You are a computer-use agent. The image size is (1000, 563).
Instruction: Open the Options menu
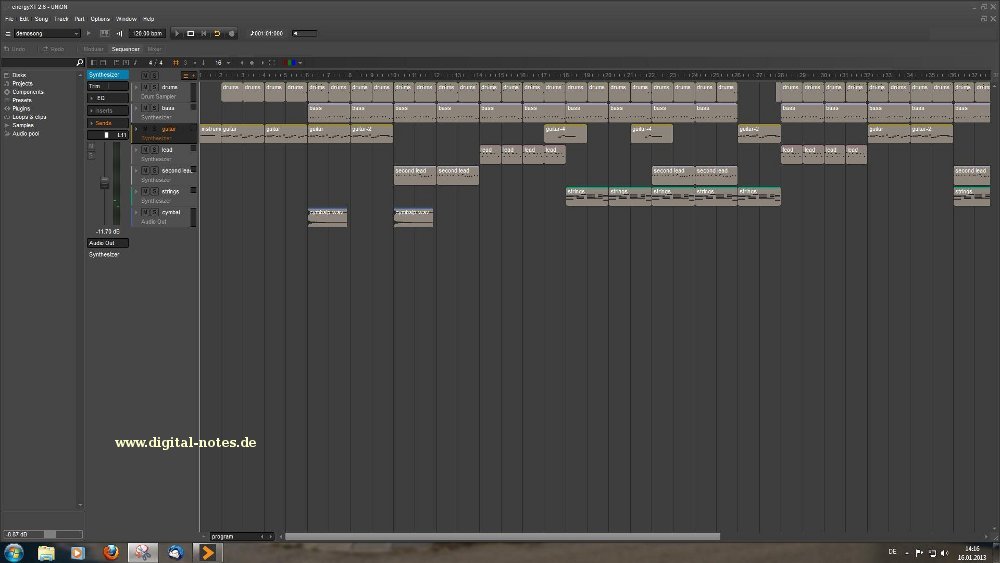pos(100,19)
